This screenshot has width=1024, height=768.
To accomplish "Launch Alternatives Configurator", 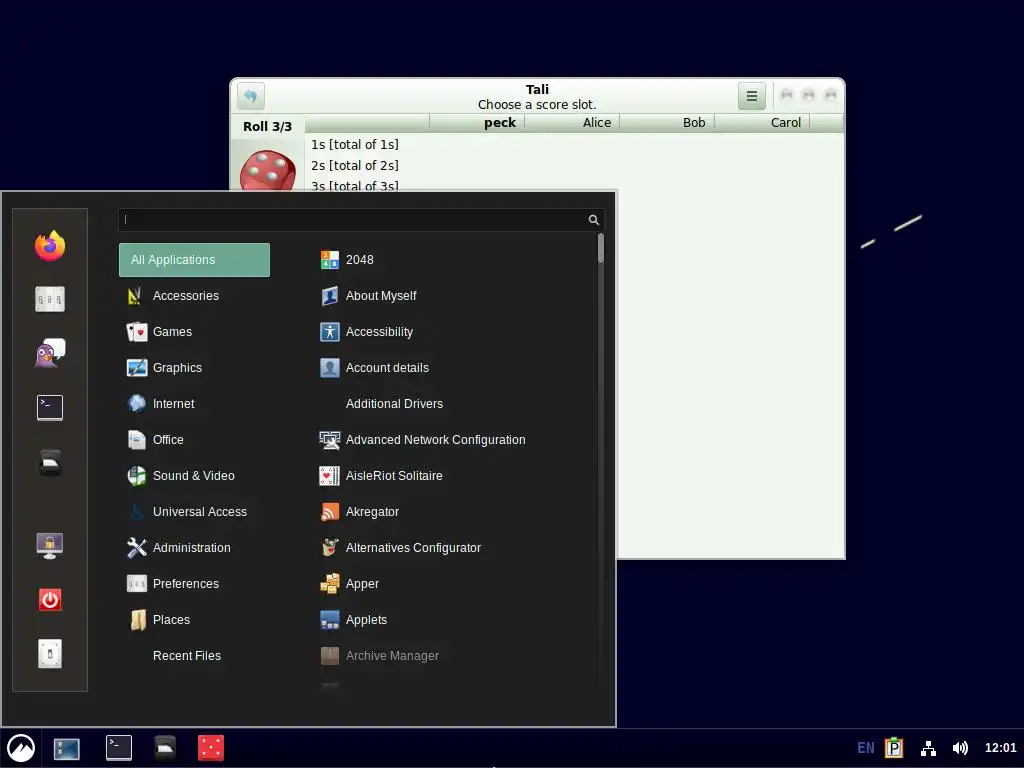I will [x=401, y=547].
